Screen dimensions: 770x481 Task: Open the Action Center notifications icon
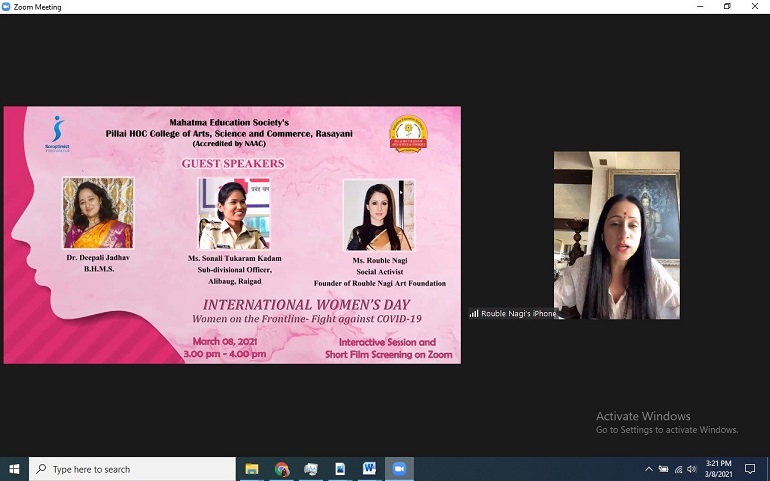coord(750,469)
